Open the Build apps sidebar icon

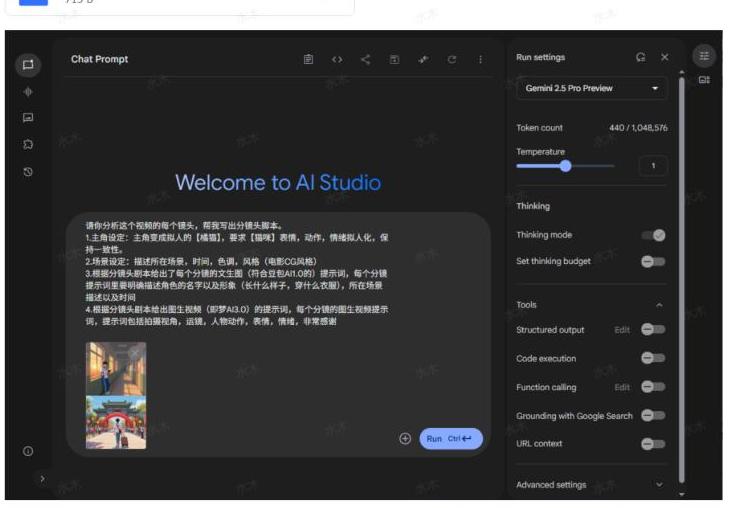point(28,145)
